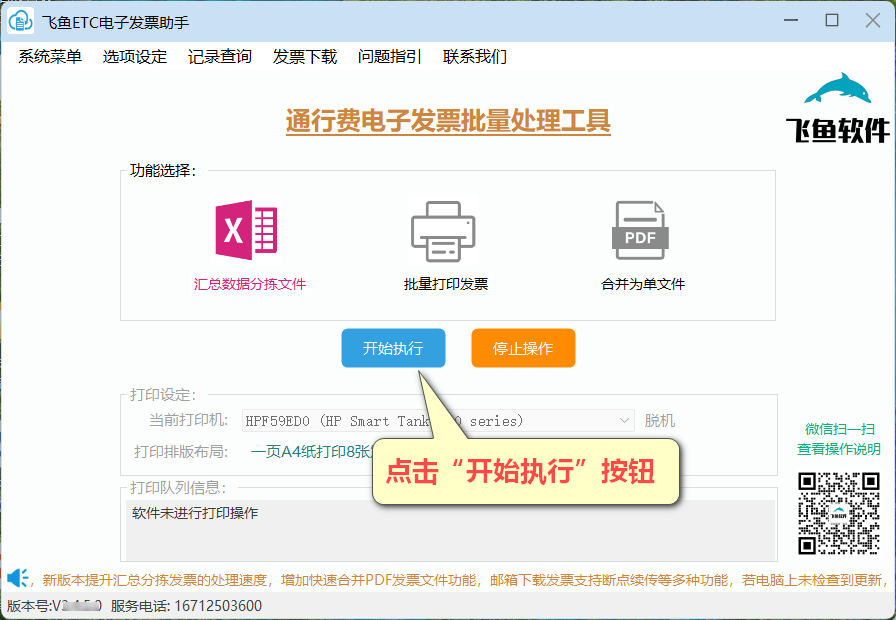
Task: Open the 发票下载 menu
Action: click(x=304, y=57)
